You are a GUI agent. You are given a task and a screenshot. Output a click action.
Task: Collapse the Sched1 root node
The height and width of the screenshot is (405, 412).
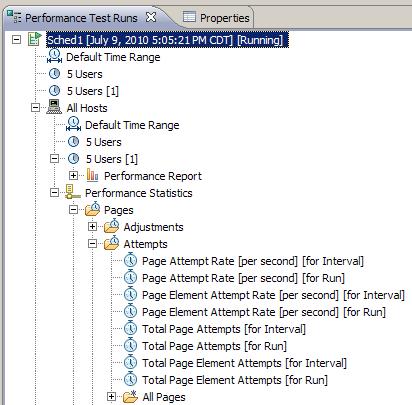pyautogui.click(x=16, y=40)
